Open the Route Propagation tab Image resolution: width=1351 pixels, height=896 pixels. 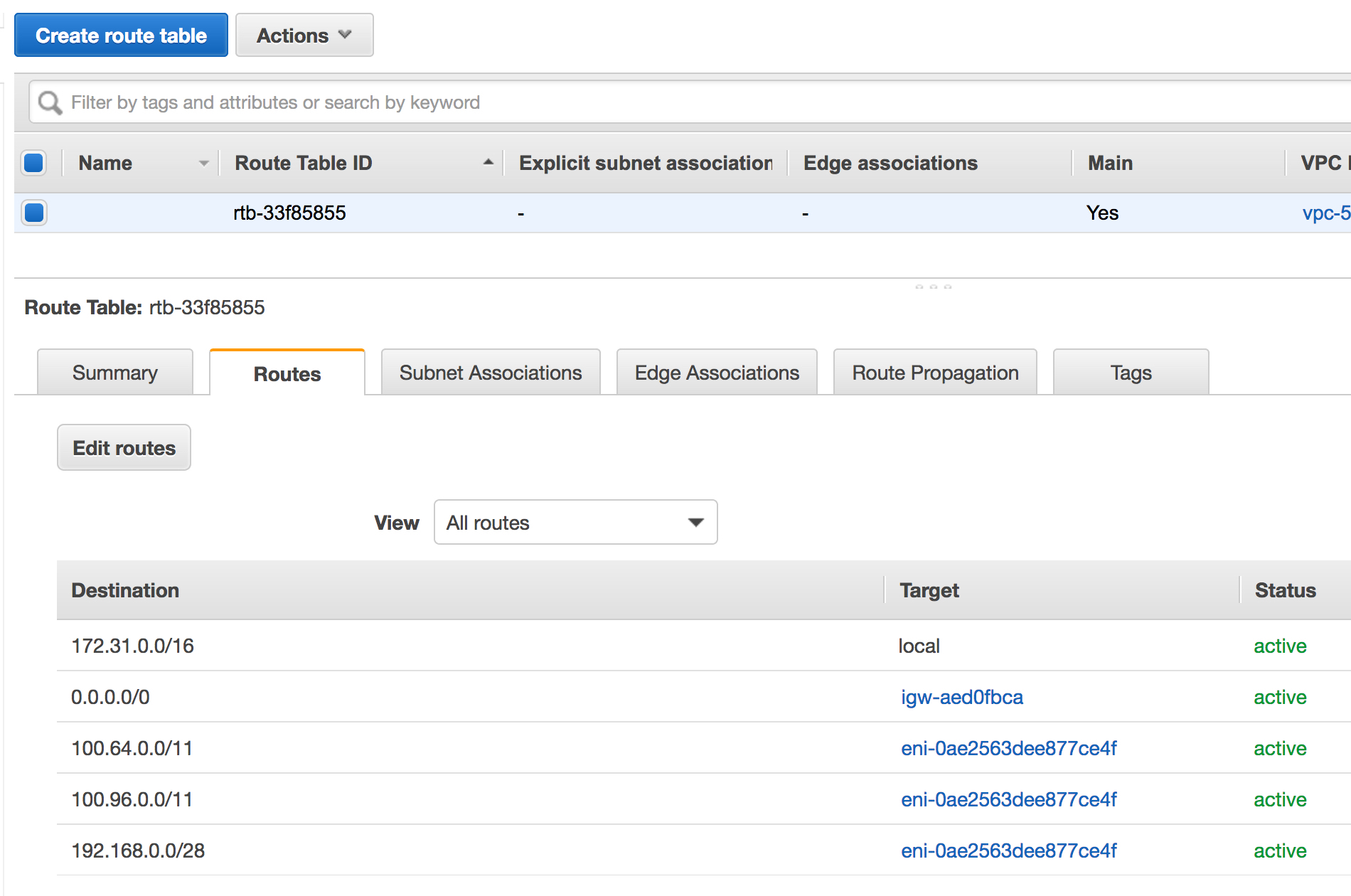point(935,373)
